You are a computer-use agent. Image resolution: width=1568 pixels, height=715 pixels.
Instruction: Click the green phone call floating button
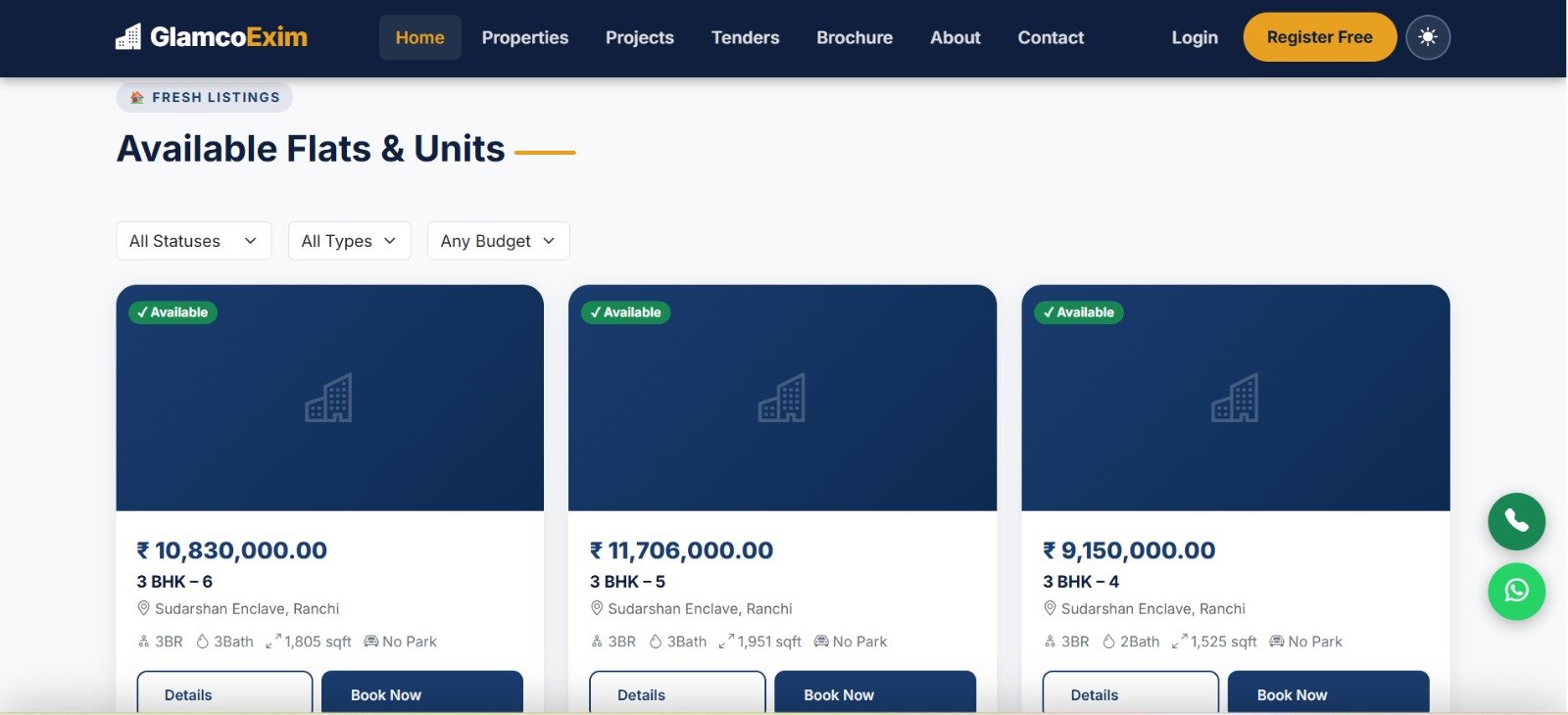pos(1516,521)
